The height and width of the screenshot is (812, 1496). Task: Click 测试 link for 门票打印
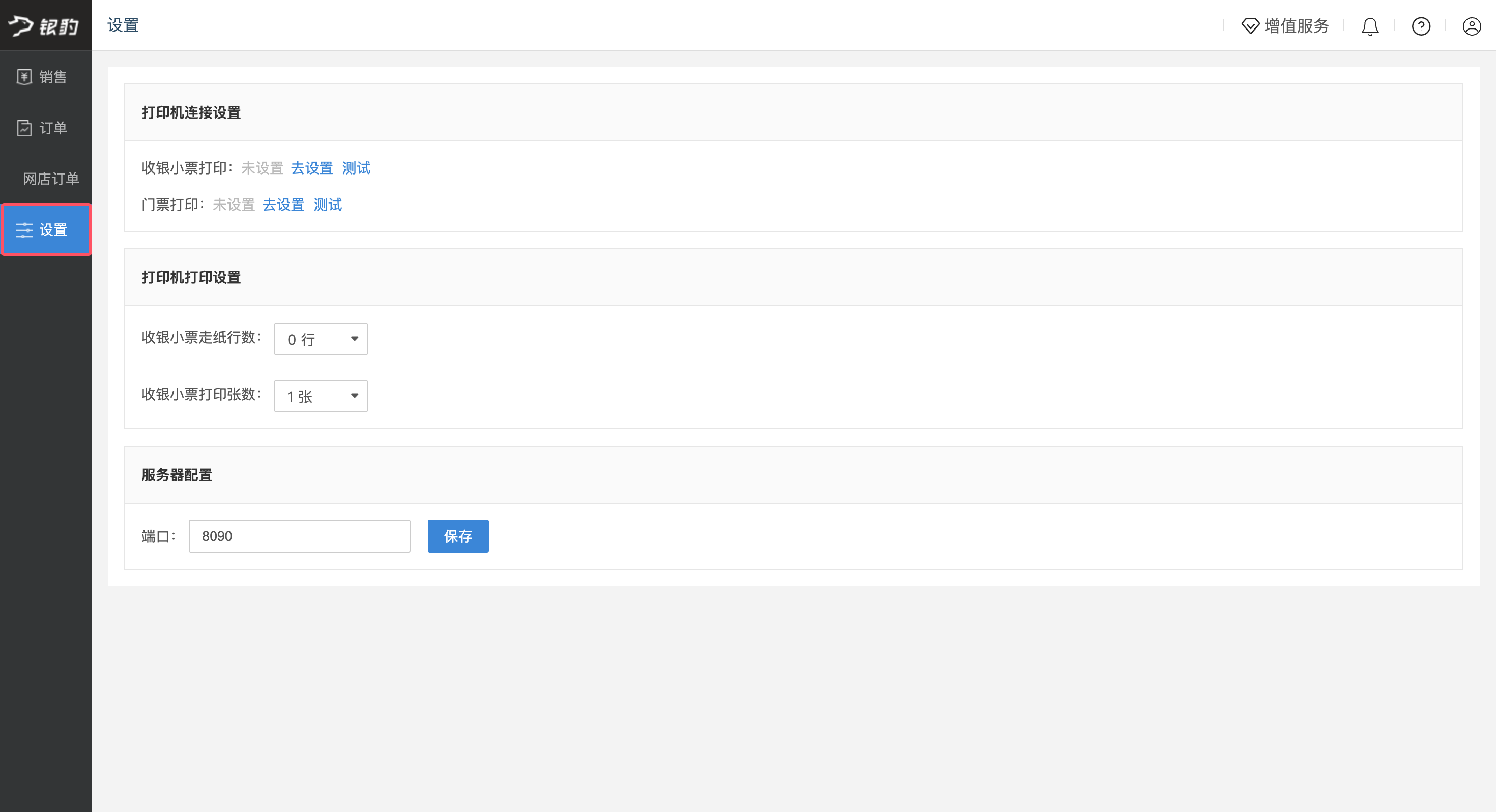coord(328,205)
